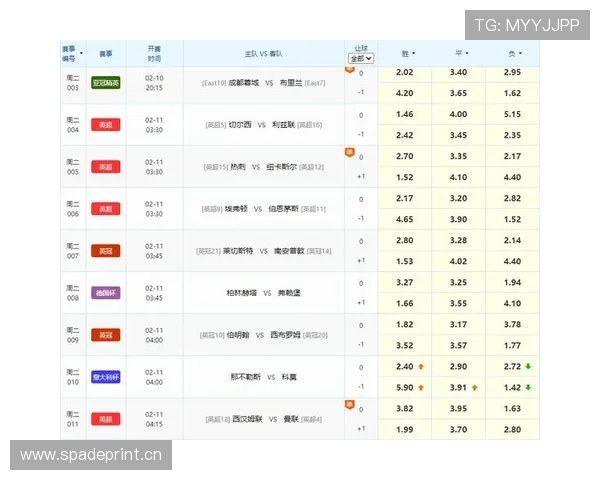This screenshot has width=600, height=480.
Task: Select handicap win odds 1.99 in match 011
Action: coord(404,430)
